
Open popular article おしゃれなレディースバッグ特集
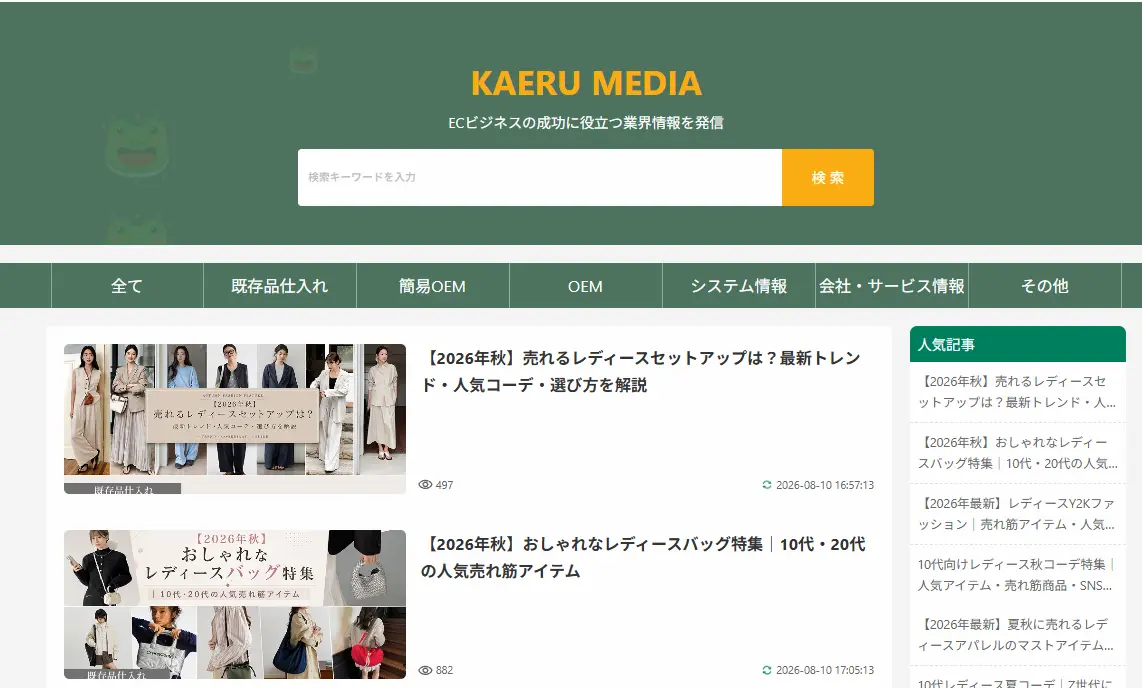[1017, 453]
